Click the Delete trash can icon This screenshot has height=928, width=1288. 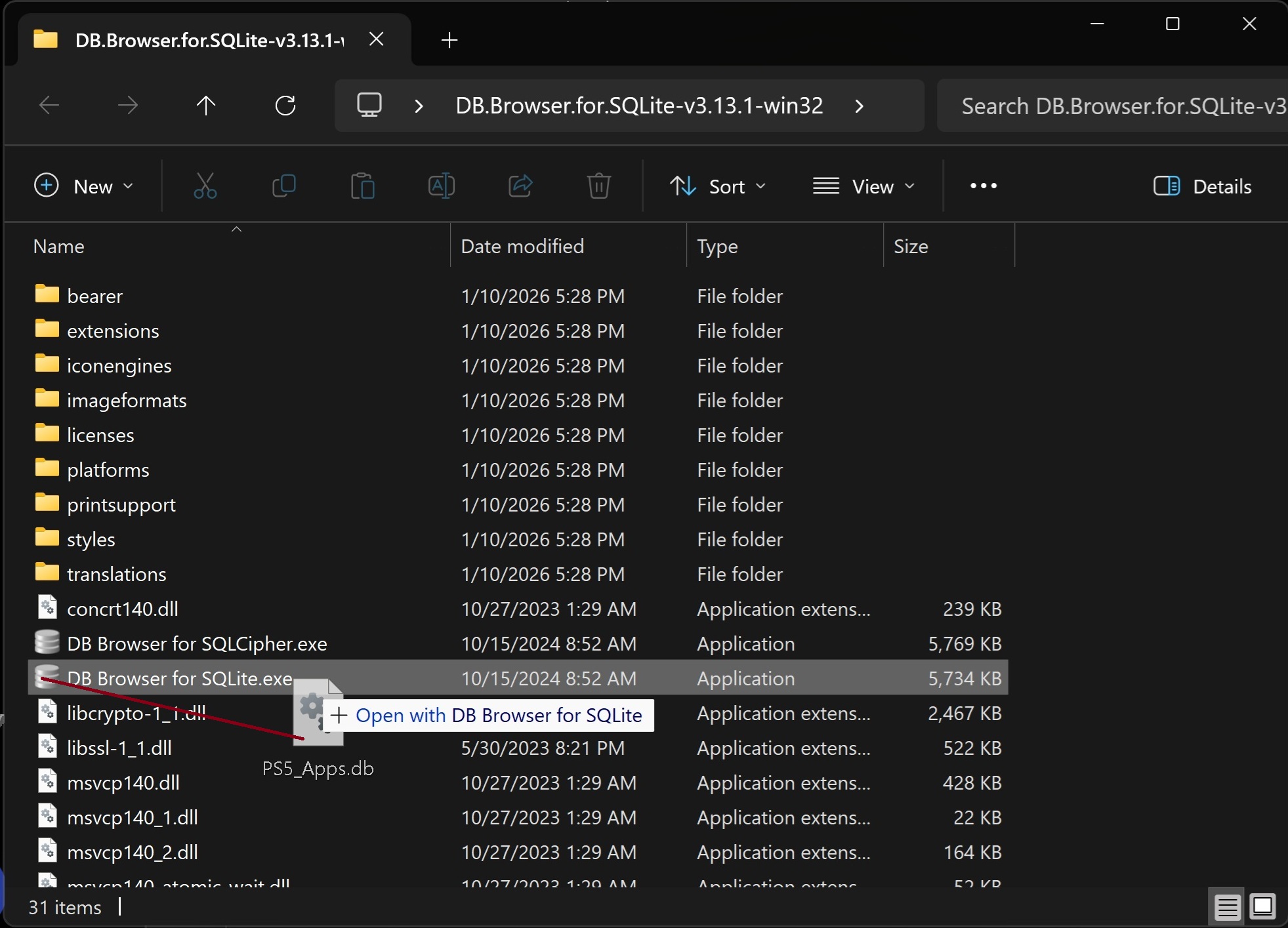(x=599, y=186)
